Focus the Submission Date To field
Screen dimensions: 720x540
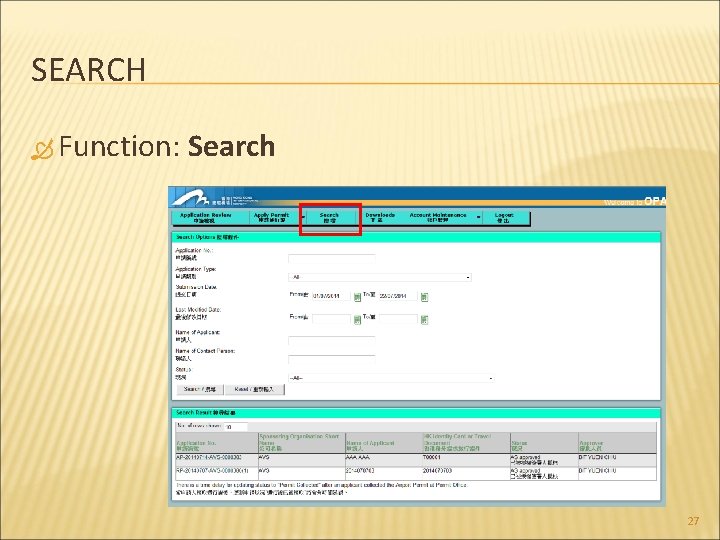coord(398,296)
